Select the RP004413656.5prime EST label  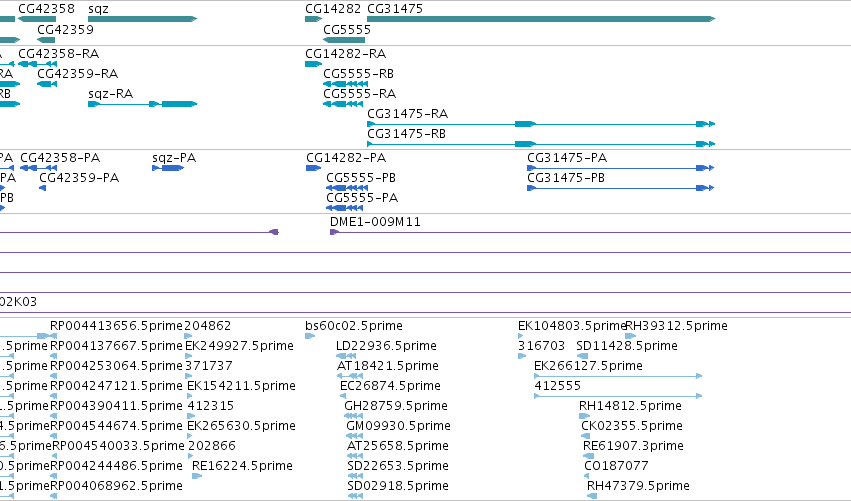116,326
